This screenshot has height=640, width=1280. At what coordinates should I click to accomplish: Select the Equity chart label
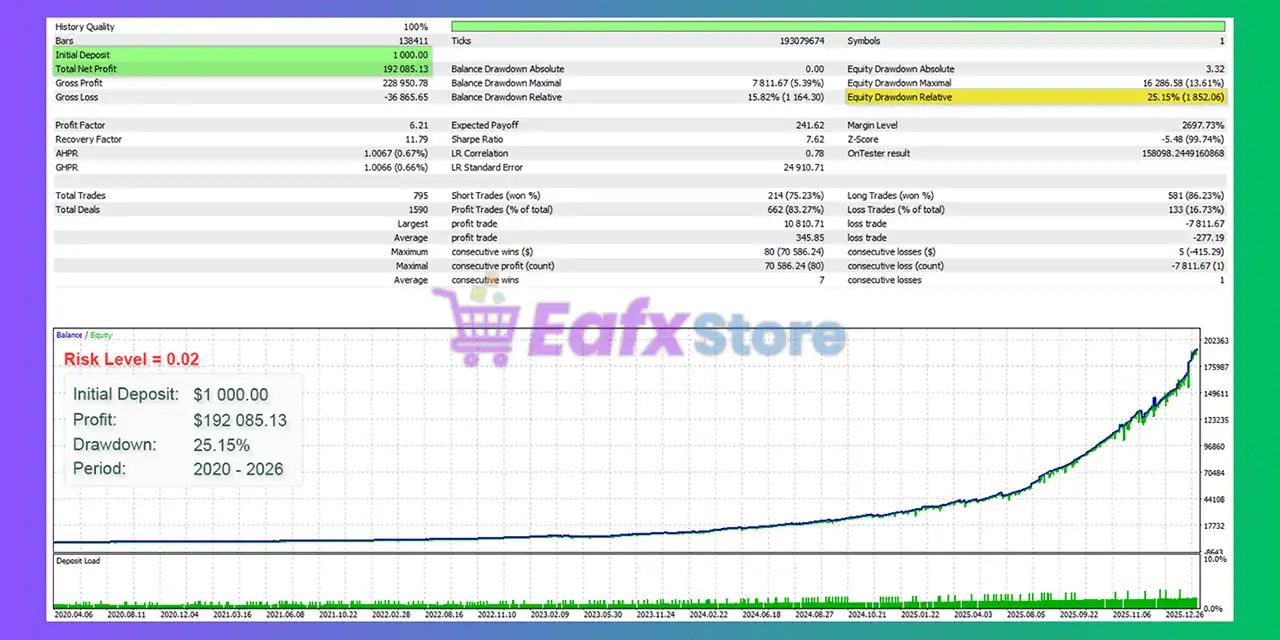(x=100, y=334)
